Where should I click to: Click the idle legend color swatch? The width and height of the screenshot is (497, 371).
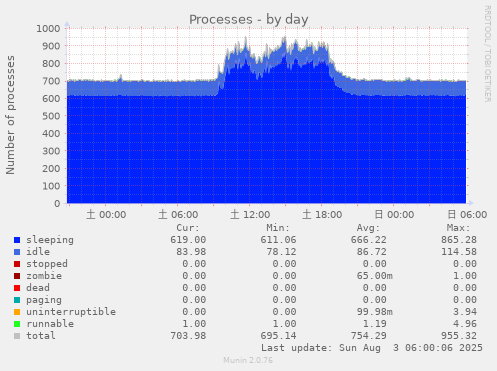pos(17,252)
